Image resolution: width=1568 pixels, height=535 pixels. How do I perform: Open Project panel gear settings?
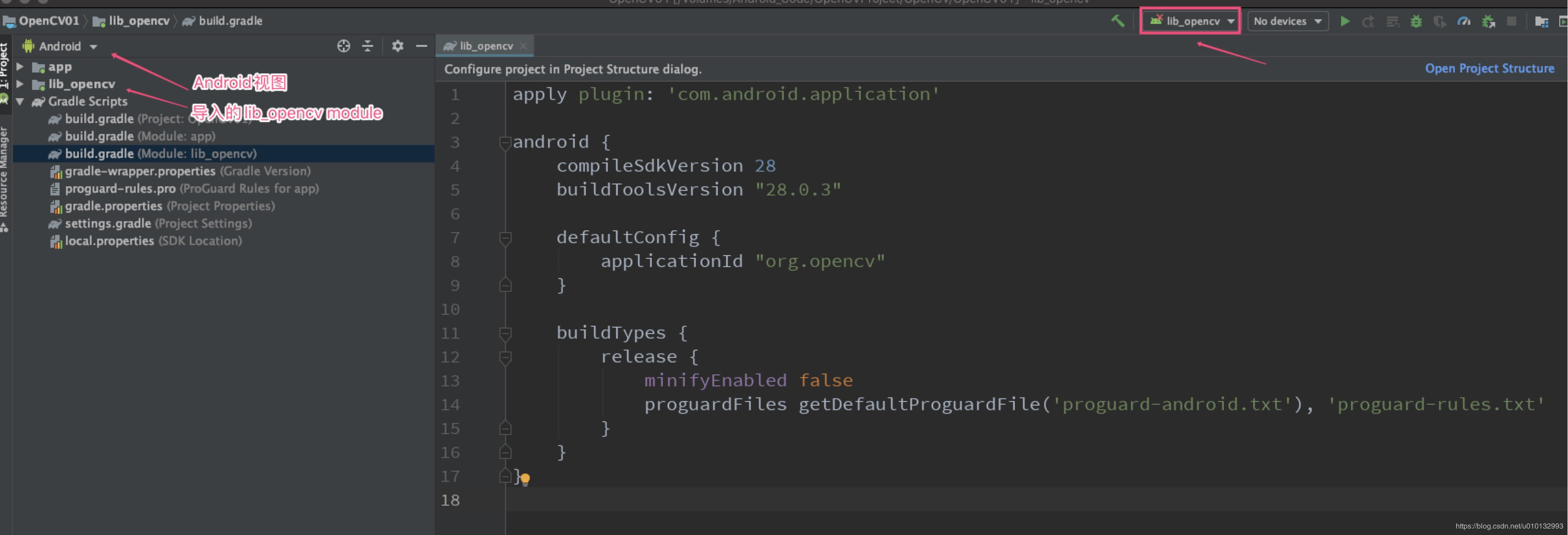tap(398, 46)
